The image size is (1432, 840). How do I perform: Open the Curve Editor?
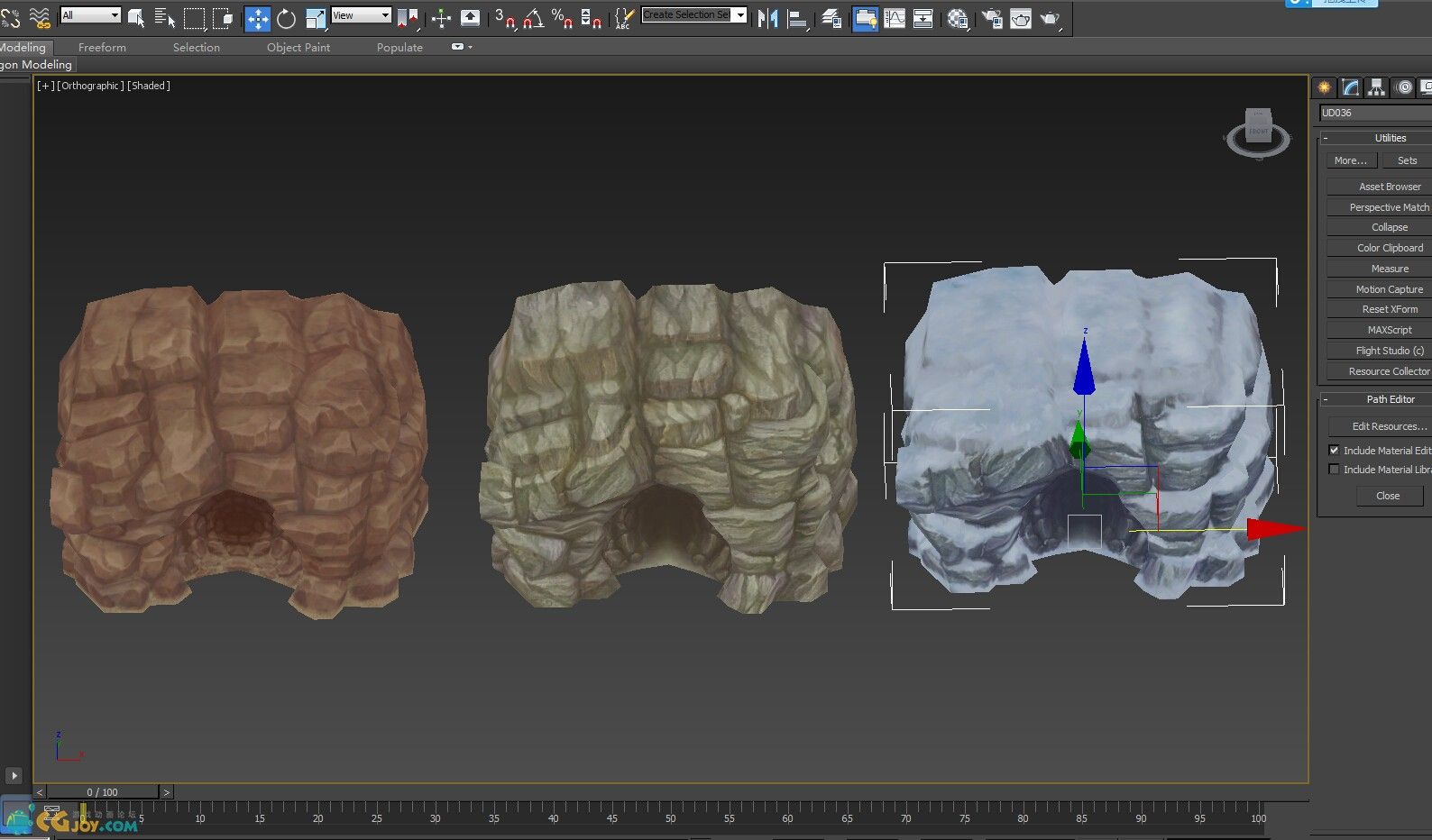point(895,18)
